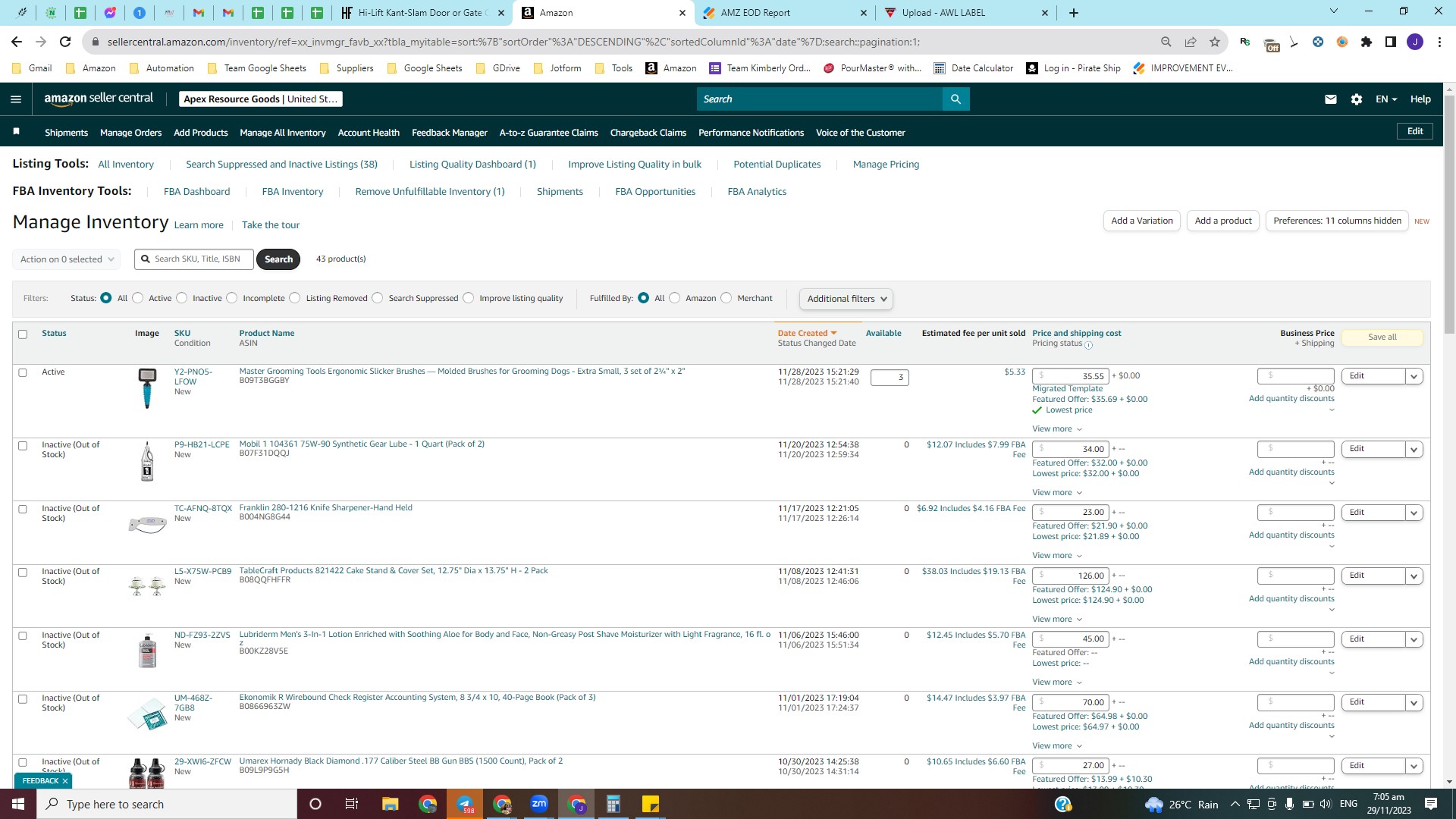Check the Mobil 1 Gear Lube row checkbox
Screen dimensions: 1456x819
pyautogui.click(x=23, y=446)
